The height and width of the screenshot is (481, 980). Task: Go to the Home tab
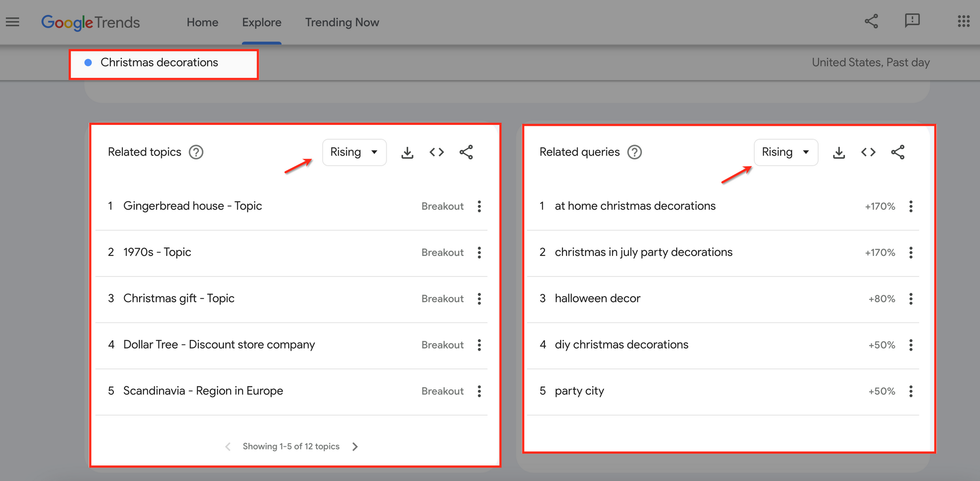tap(203, 22)
